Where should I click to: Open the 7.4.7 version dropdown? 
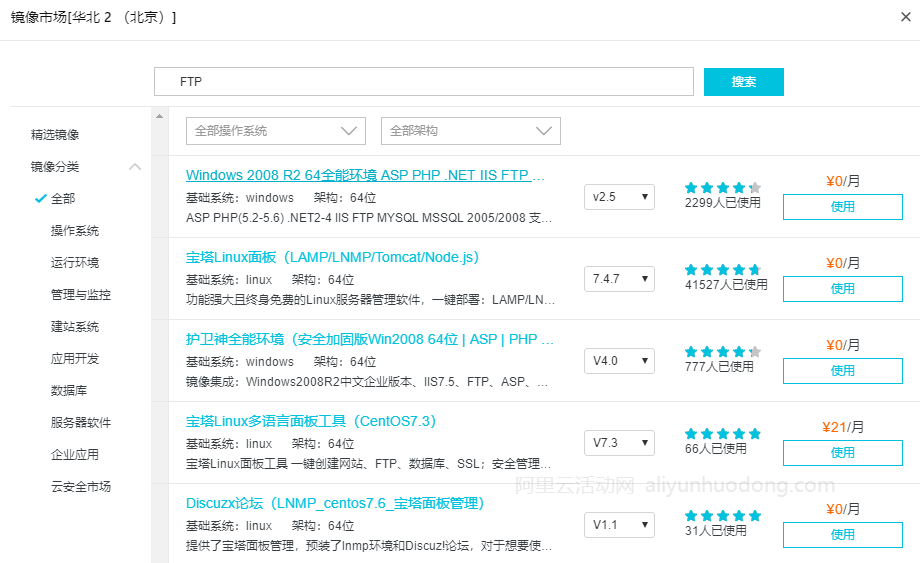[x=620, y=279]
